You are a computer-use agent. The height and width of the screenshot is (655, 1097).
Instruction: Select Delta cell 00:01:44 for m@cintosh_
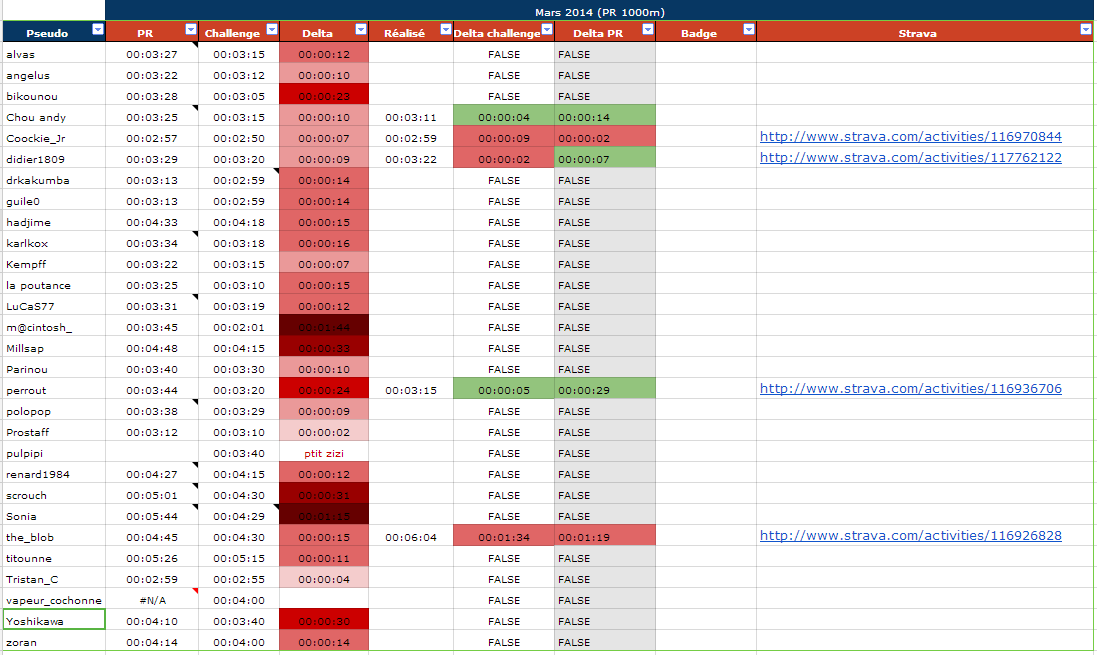pos(324,327)
